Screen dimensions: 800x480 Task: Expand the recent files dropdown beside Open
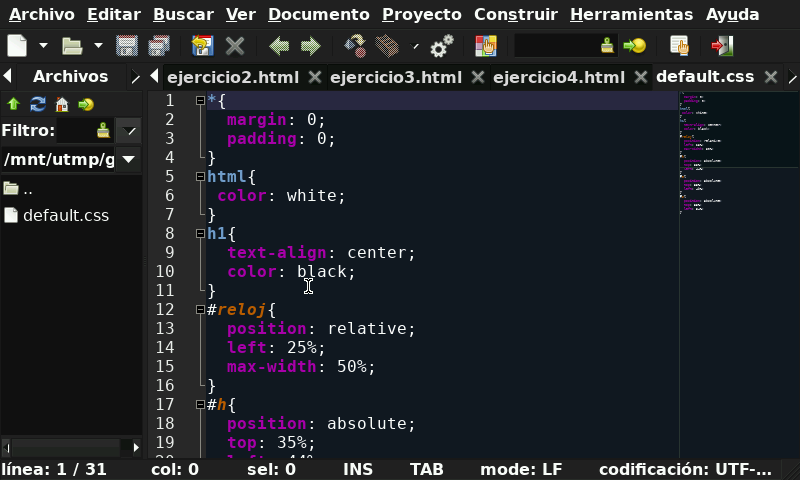[x=98, y=46]
